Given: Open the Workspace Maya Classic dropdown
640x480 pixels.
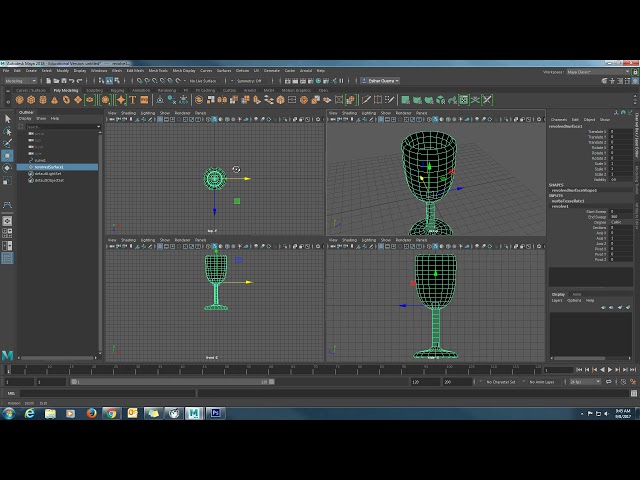Looking at the screenshot, I should pos(598,72).
